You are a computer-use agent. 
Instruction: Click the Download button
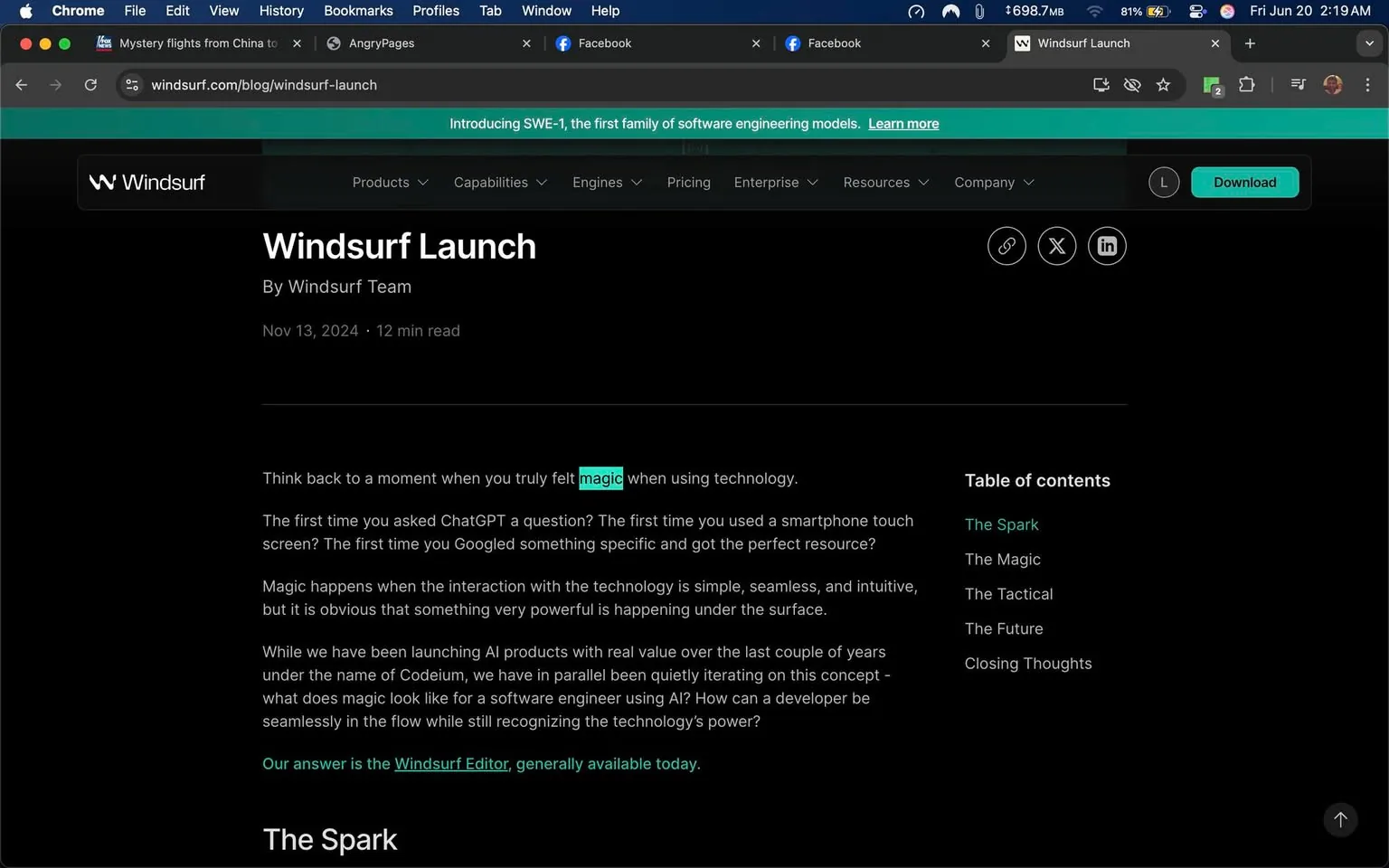(x=1244, y=182)
